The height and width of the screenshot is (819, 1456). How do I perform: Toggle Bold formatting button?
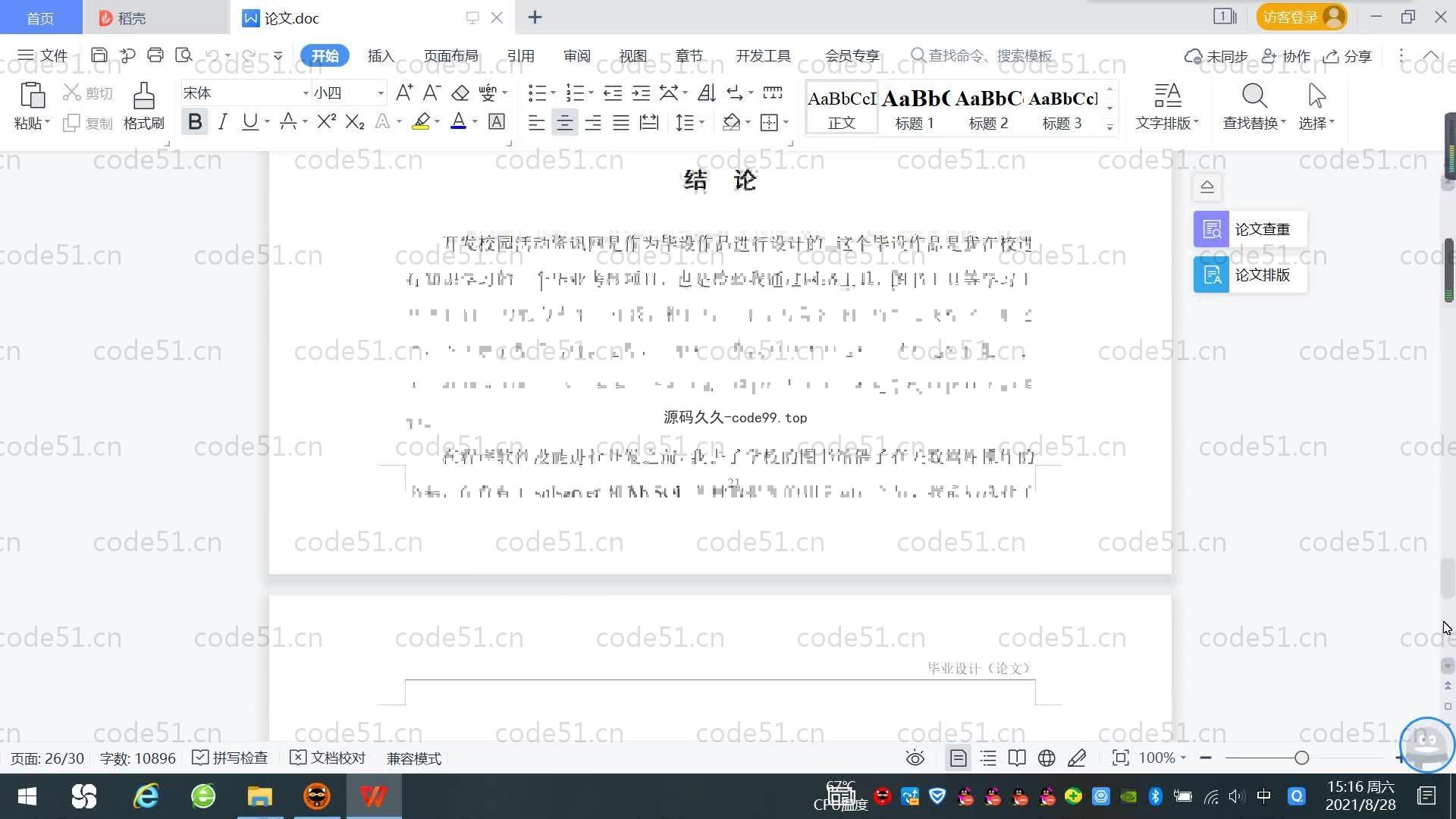[195, 122]
